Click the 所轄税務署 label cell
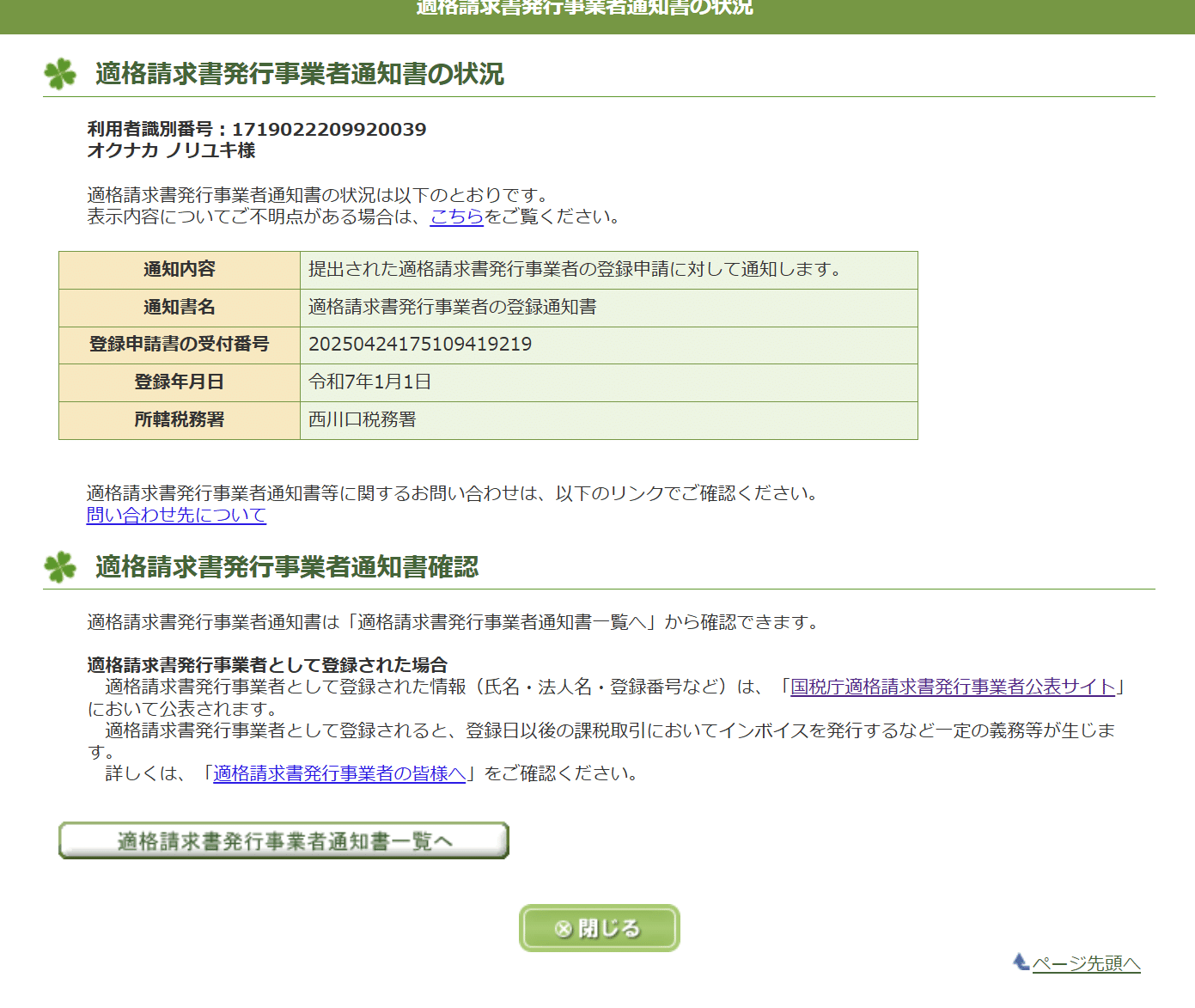Image resolution: width=1195 pixels, height=1008 pixels. click(179, 420)
